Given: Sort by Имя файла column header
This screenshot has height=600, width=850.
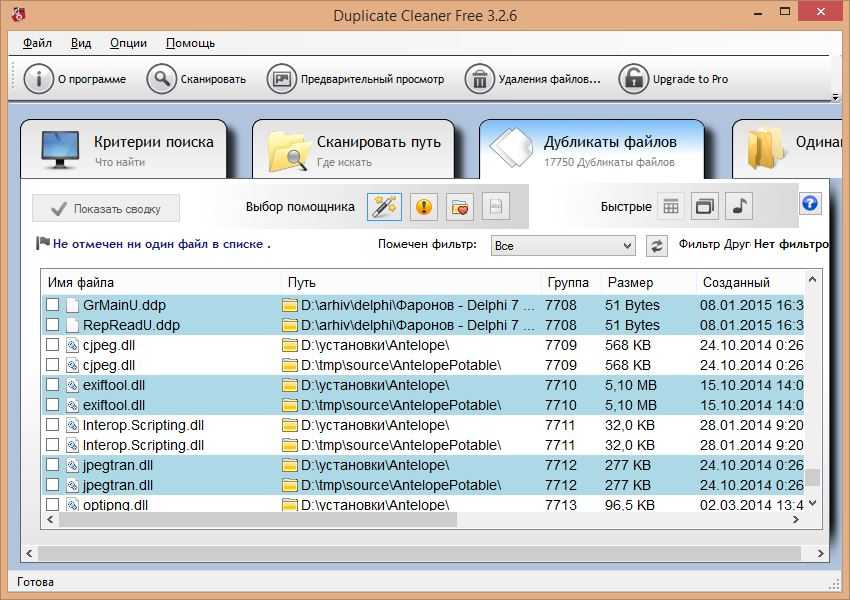Looking at the screenshot, I should tap(162, 282).
